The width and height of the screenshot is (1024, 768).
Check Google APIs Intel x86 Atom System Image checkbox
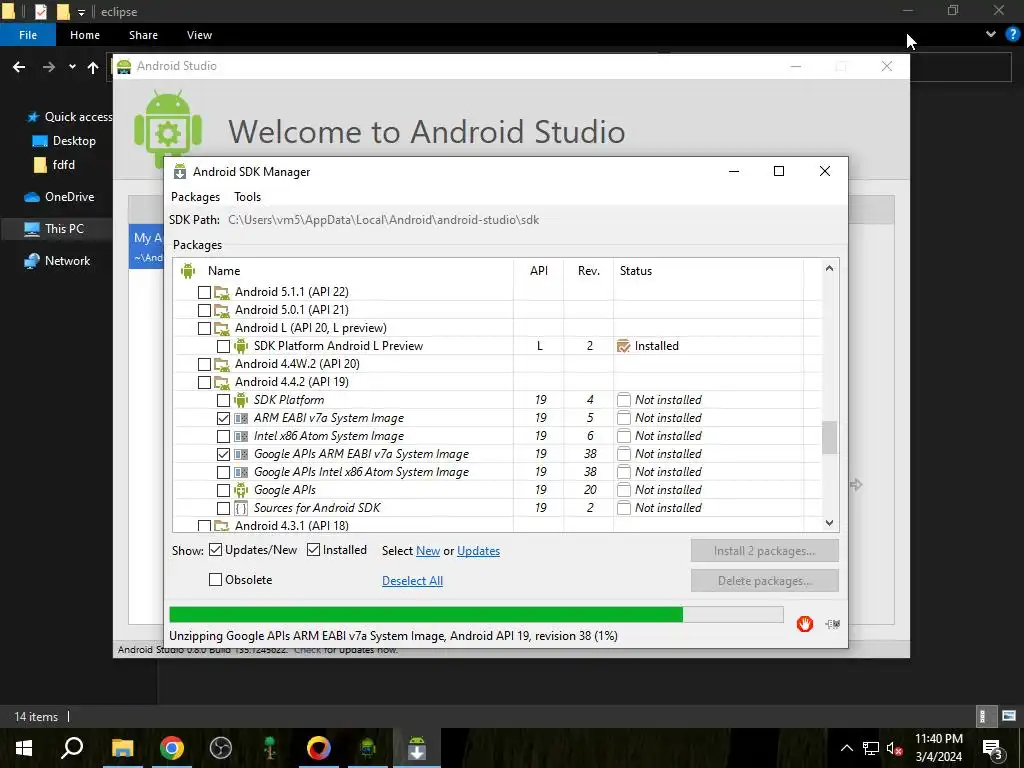coord(223,472)
